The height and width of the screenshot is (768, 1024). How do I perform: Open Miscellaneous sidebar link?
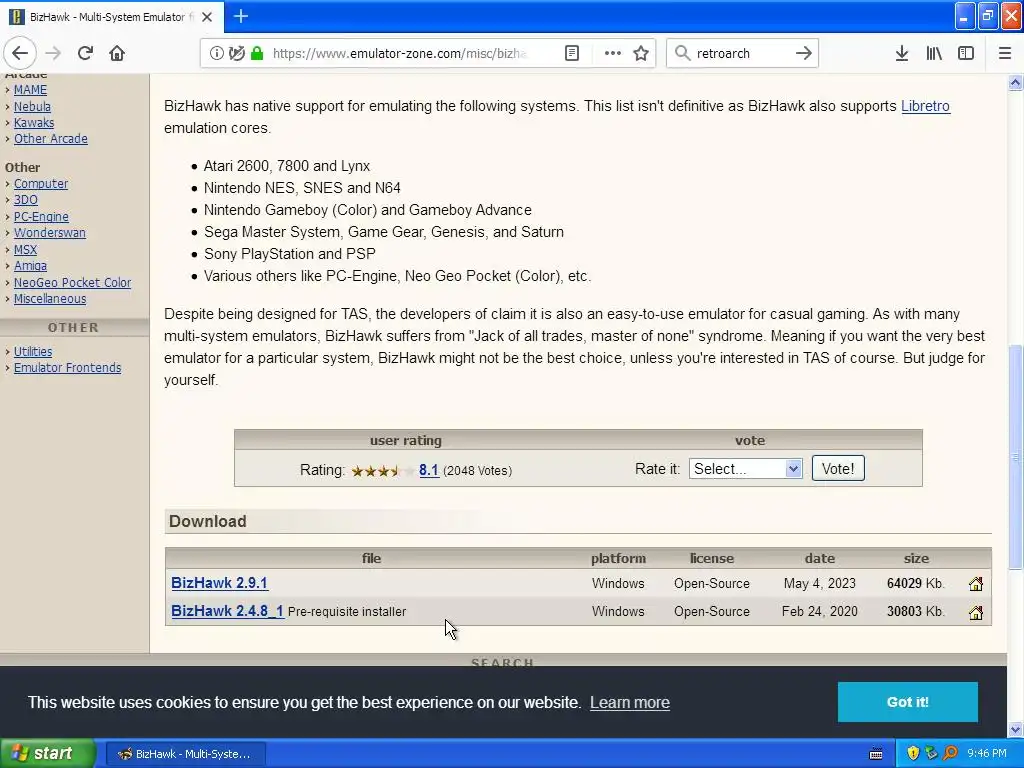50,298
